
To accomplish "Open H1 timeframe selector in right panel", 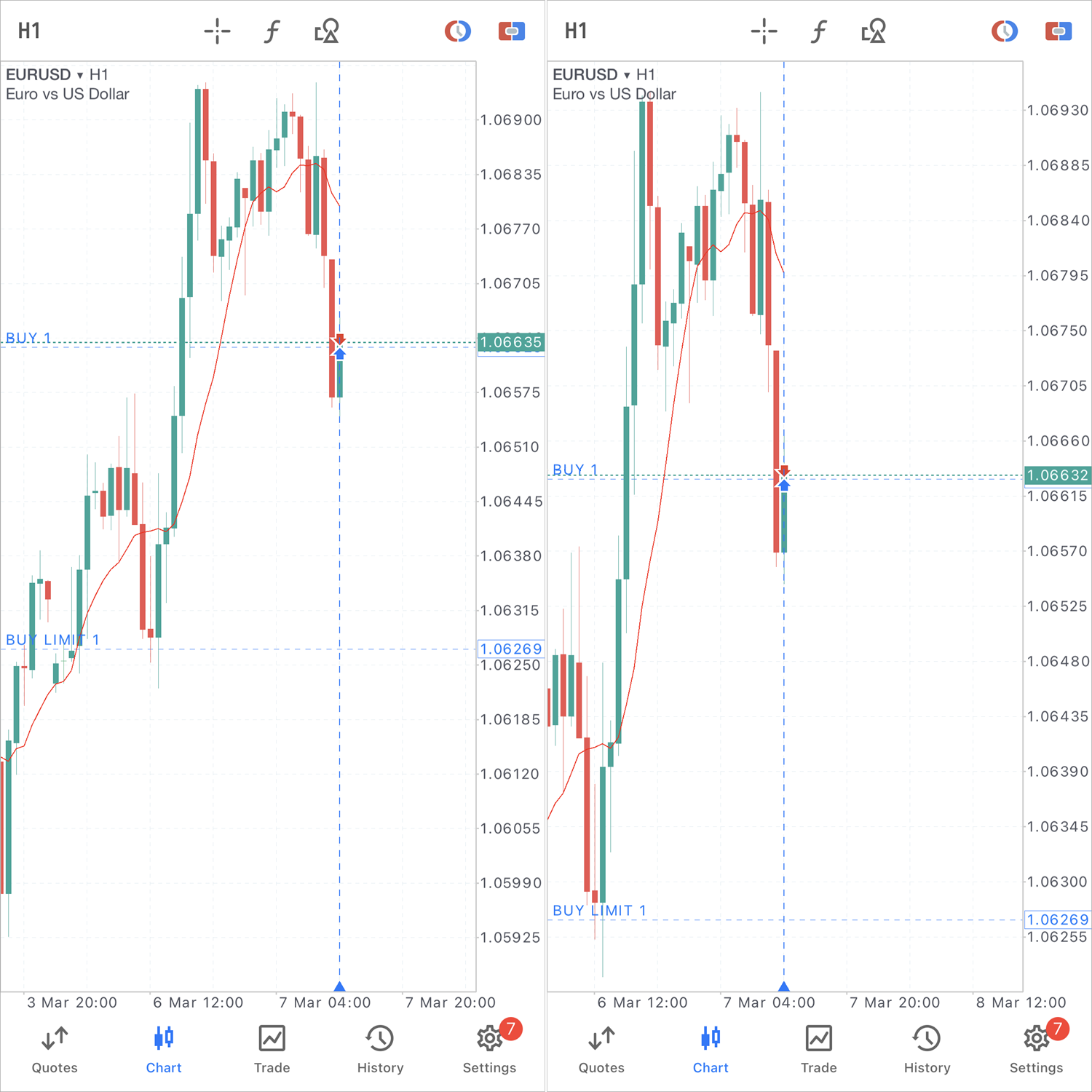I will (576, 31).
